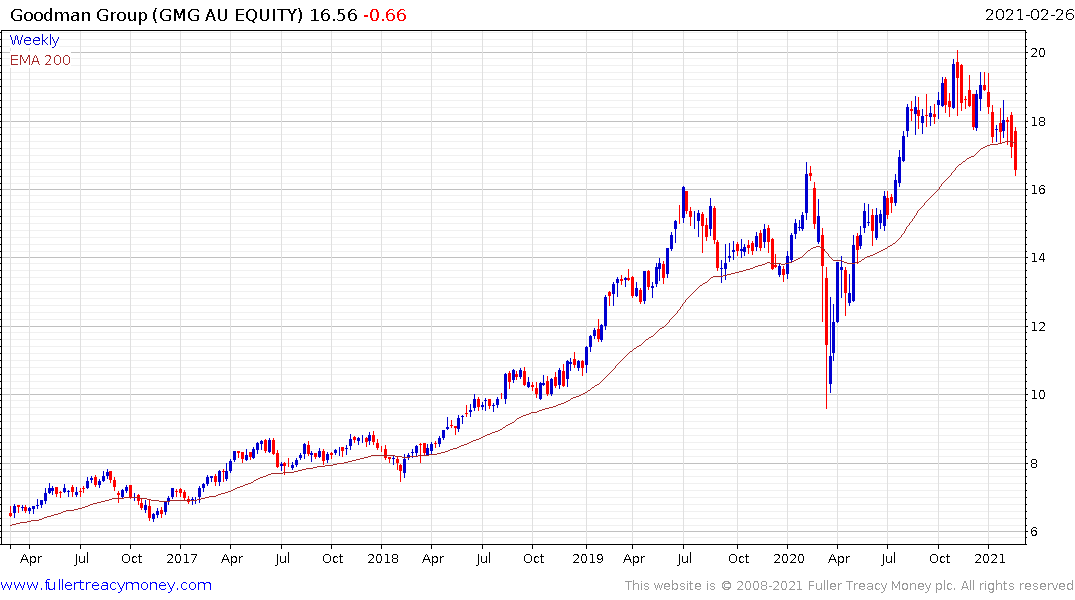Click the x-axis label 2021

[989, 558]
